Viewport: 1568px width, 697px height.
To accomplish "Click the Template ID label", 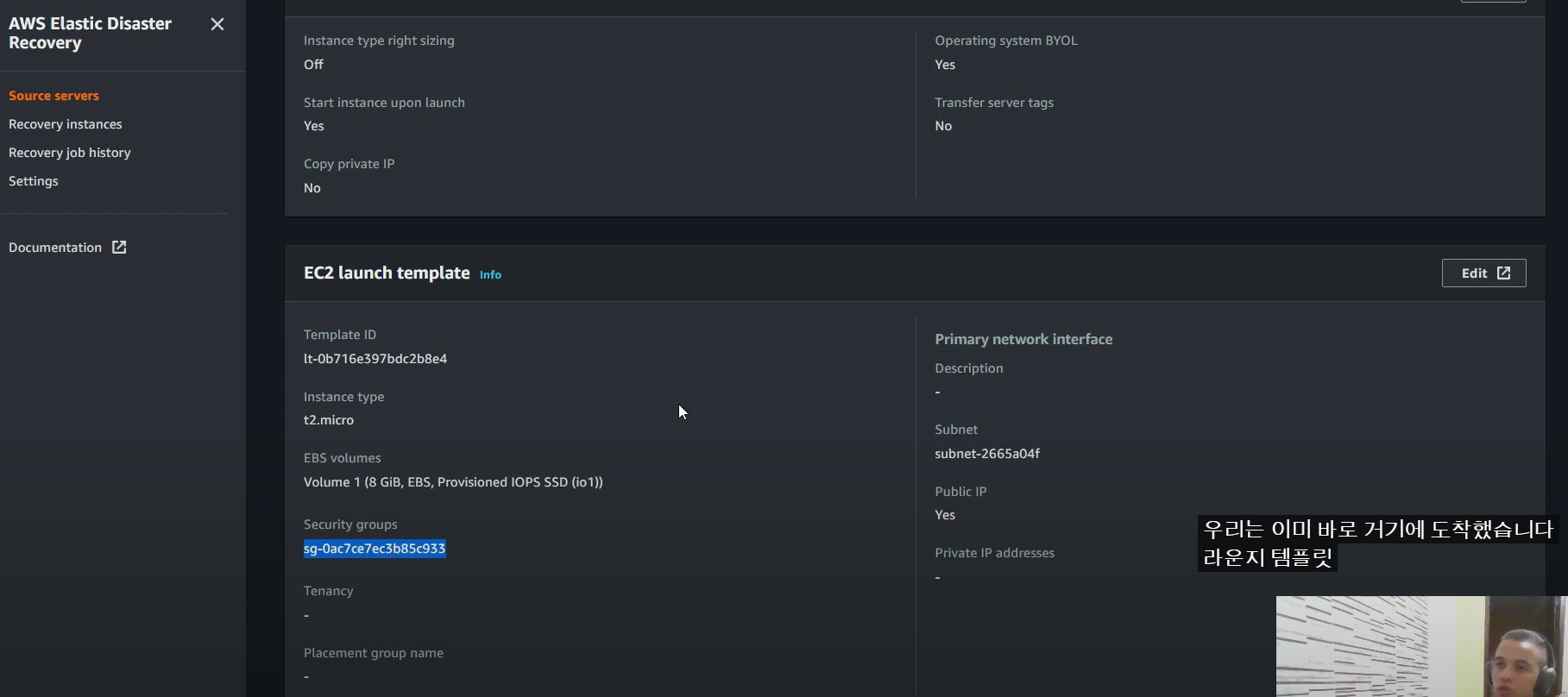I will click(340, 335).
